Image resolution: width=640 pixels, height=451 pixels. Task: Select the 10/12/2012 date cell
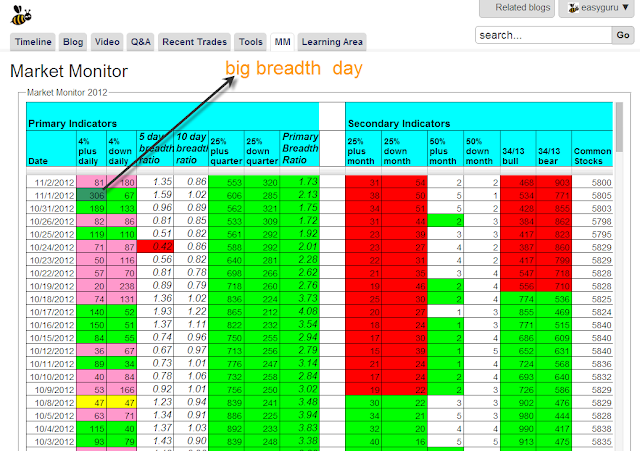[x=51, y=351]
